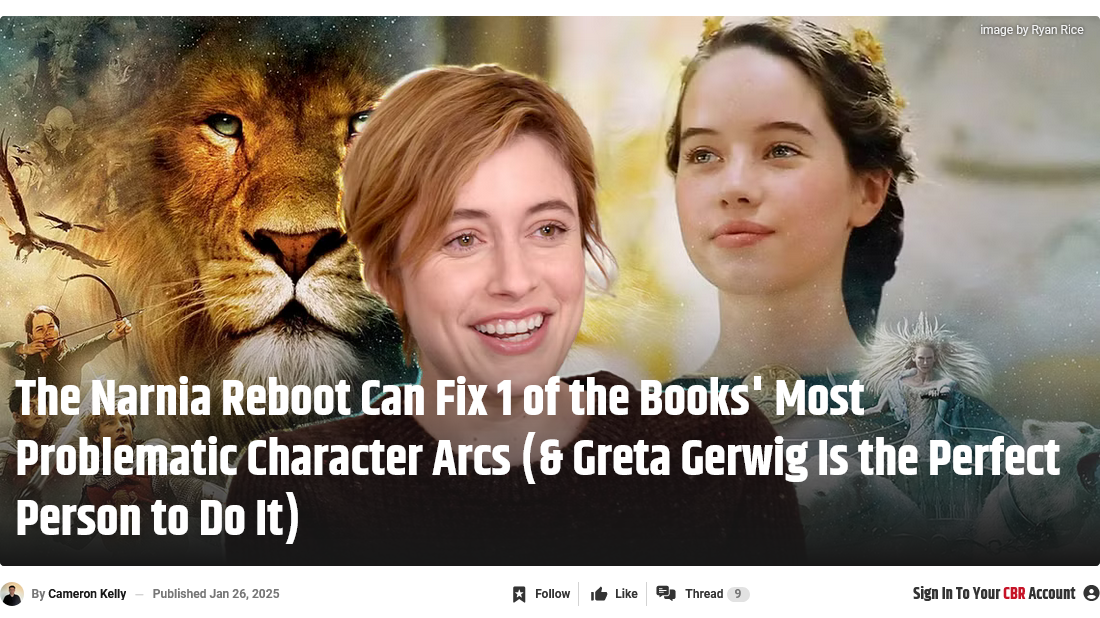The width and height of the screenshot is (1100, 618).
Task: Open the Cameron Kelly author link
Action: [87, 594]
